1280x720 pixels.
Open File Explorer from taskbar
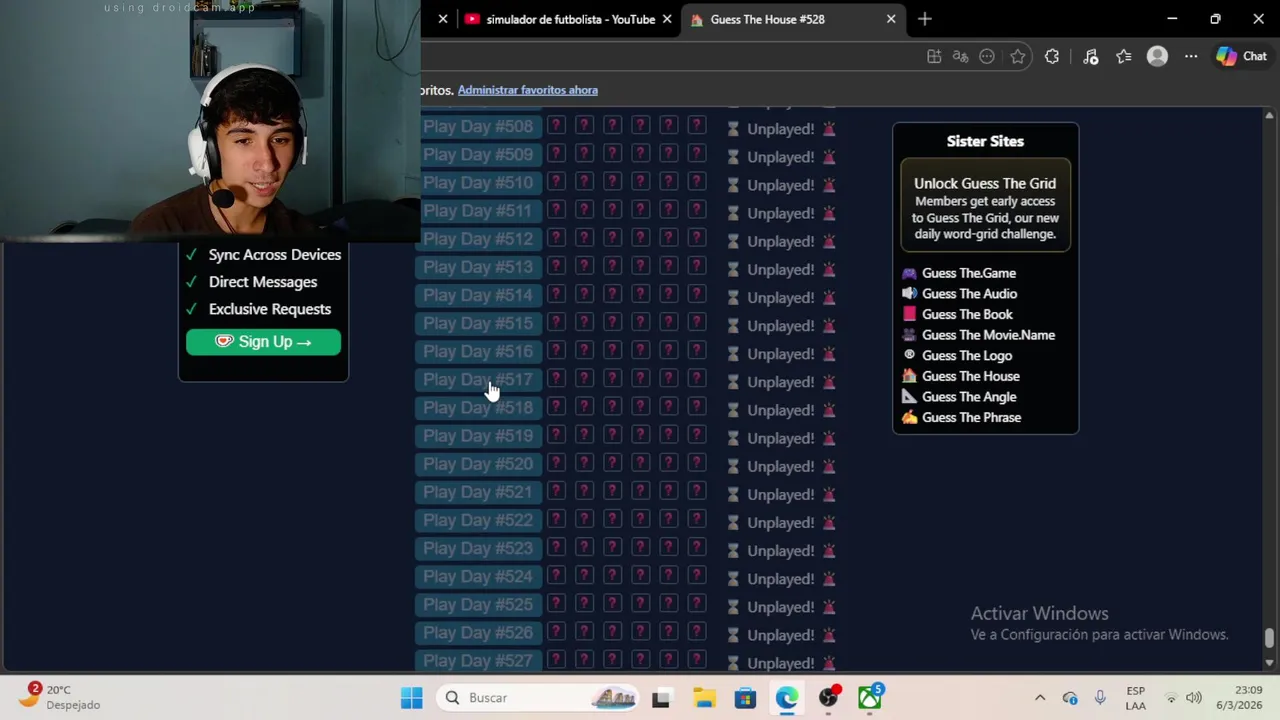pos(703,698)
